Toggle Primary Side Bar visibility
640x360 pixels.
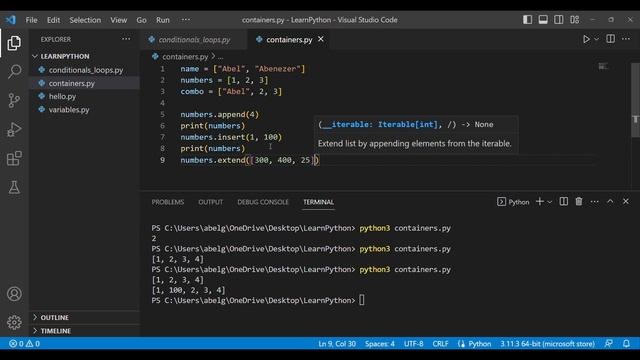[x=527, y=20]
